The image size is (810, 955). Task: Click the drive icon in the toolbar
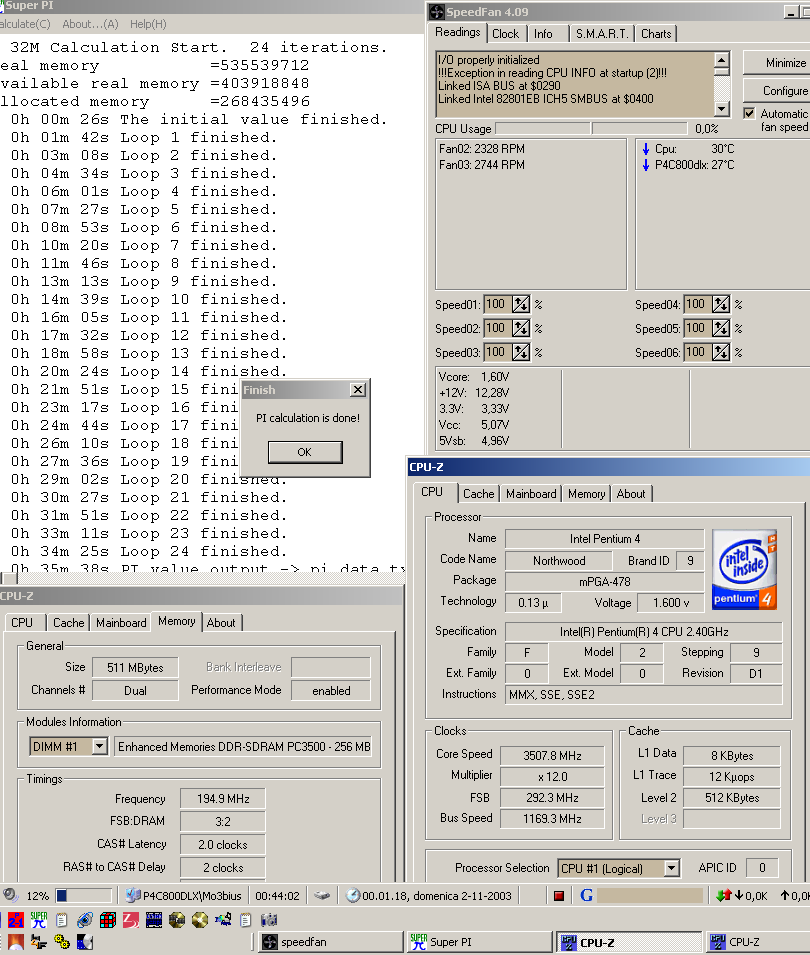tap(322, 895)
